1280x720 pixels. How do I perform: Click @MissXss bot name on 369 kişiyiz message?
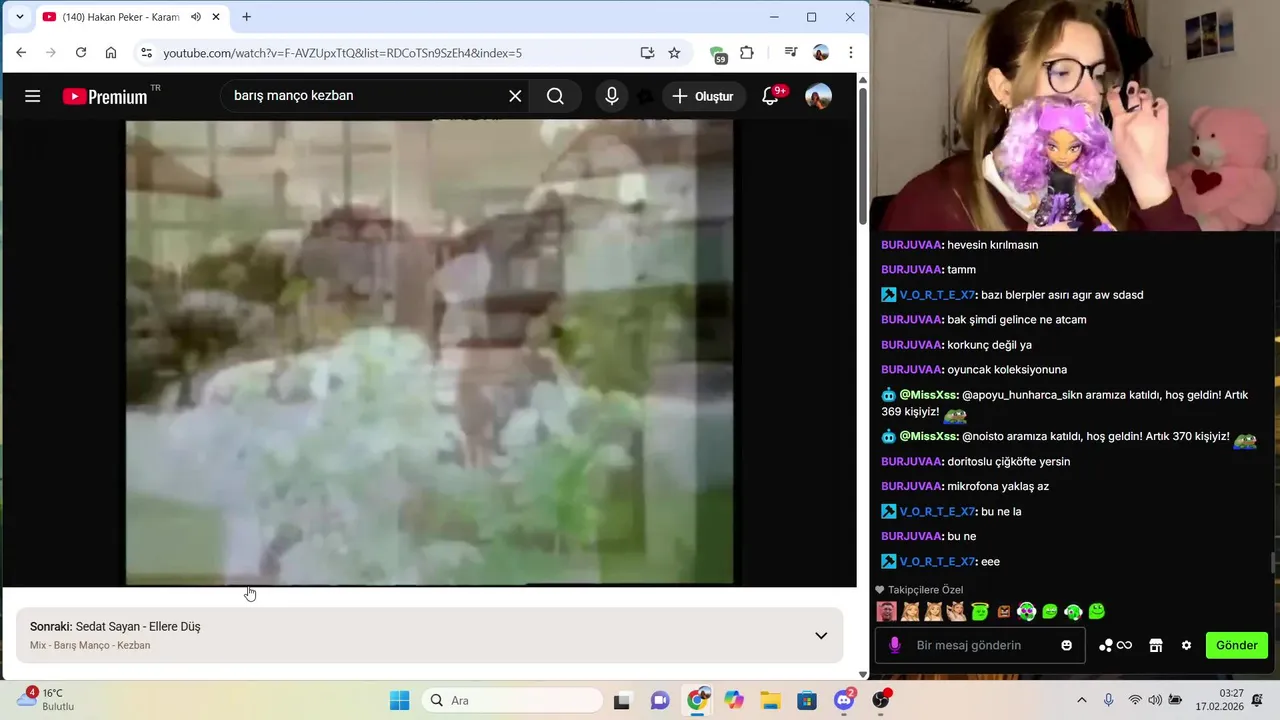click(x=928, y=395)
